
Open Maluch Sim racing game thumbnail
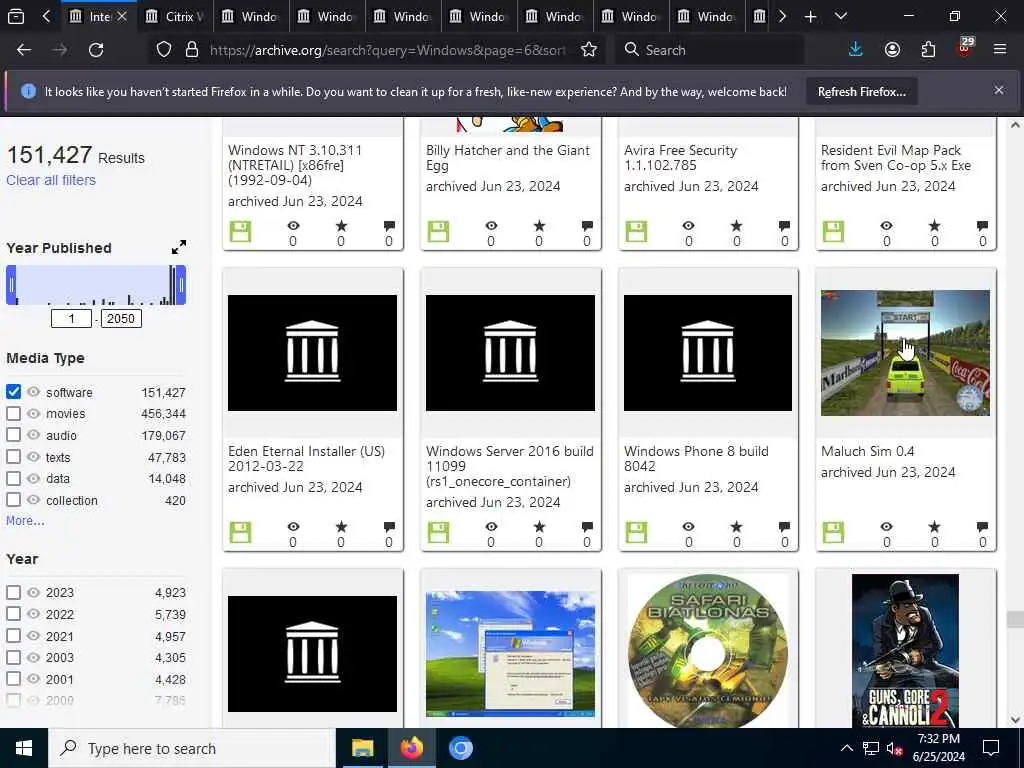pyautogui.click(x=905, y=353)
